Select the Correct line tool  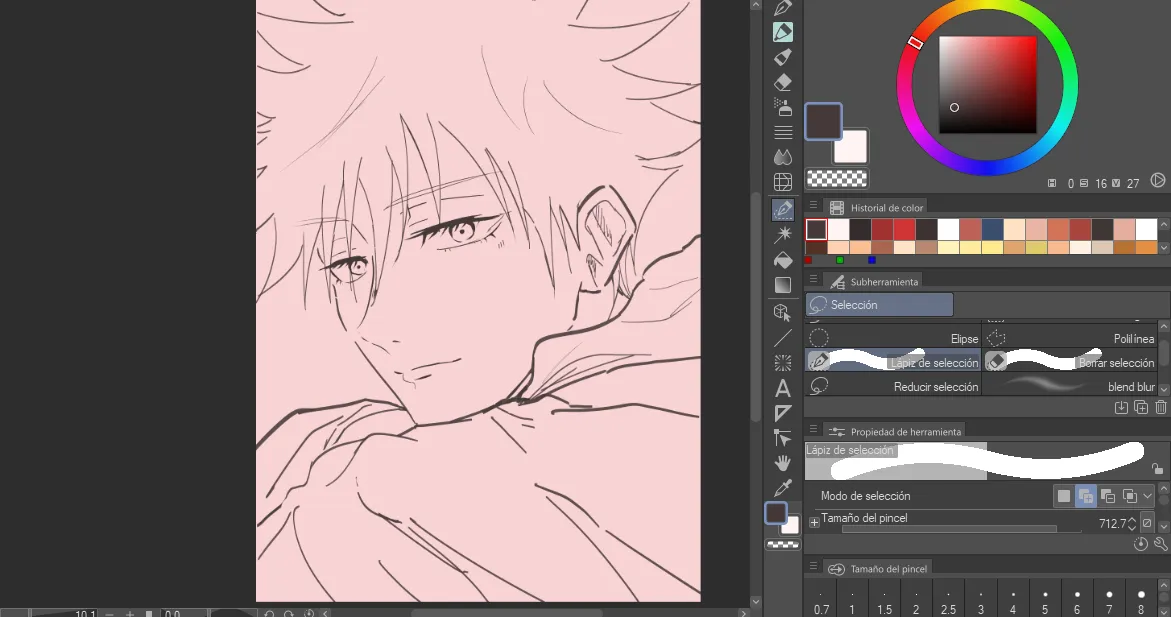(x=783, y=438)
